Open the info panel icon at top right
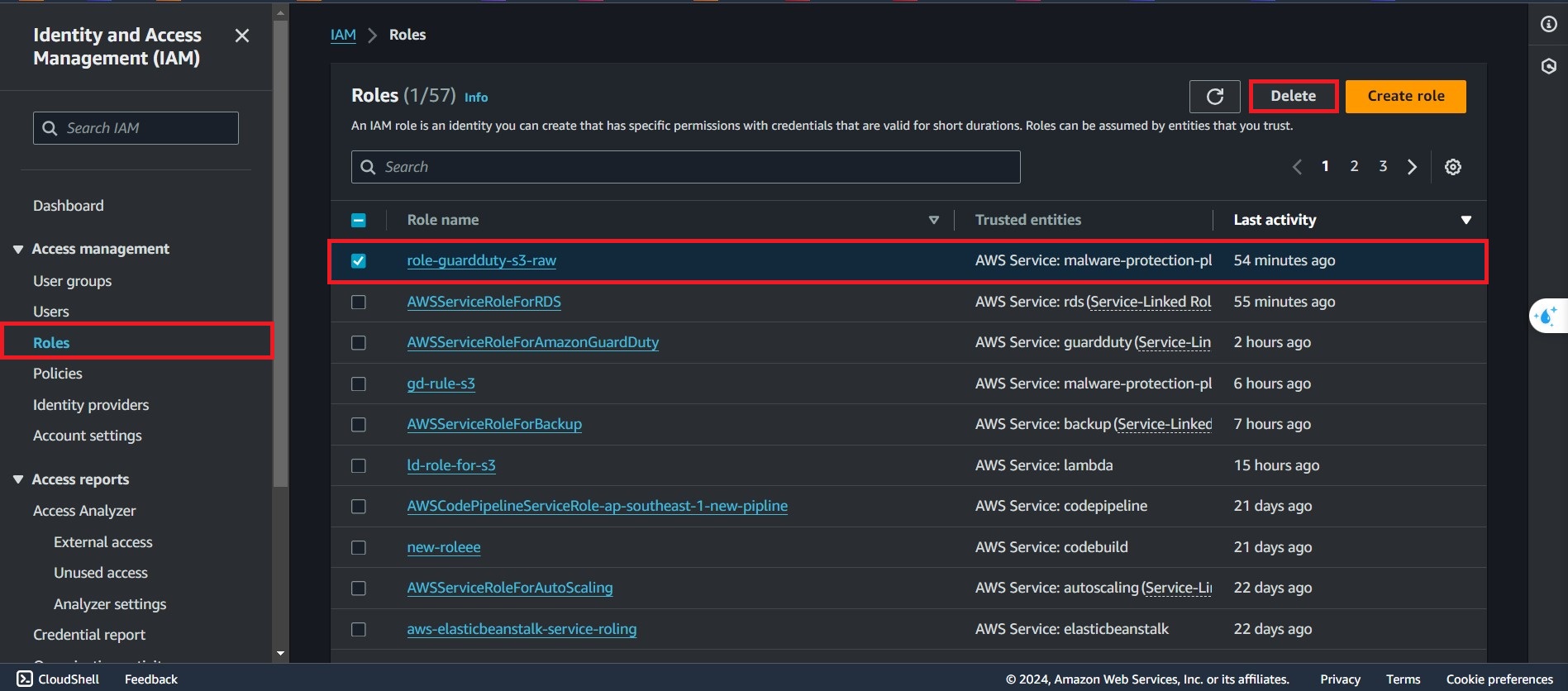 pyautogui.click(x=1548, y=24)
